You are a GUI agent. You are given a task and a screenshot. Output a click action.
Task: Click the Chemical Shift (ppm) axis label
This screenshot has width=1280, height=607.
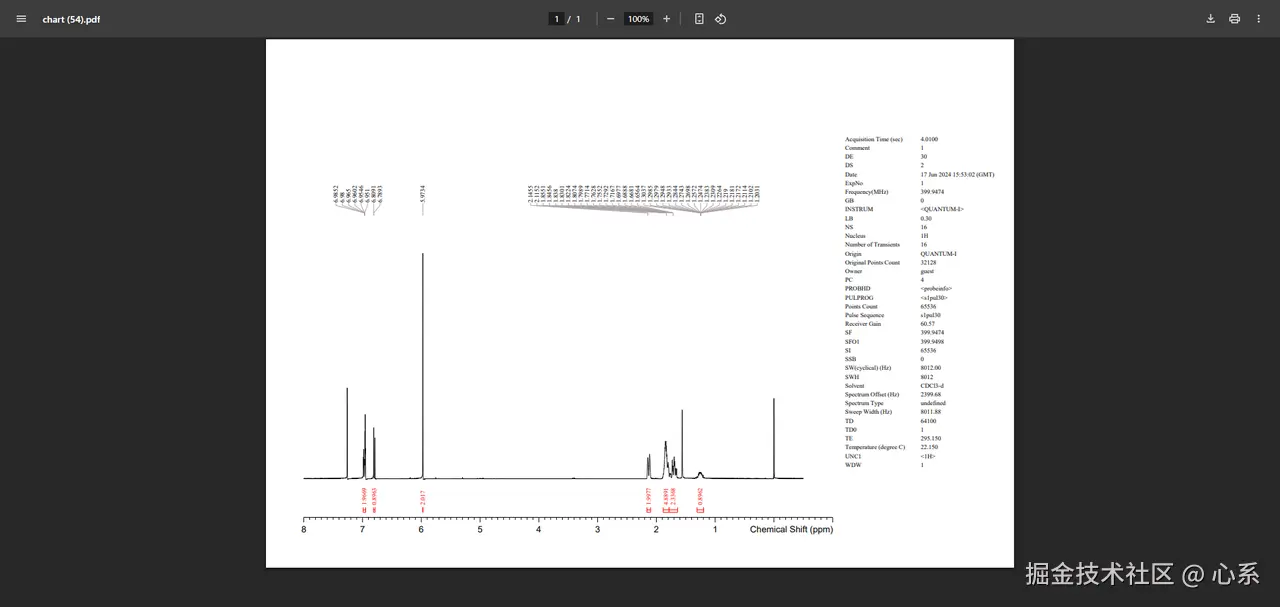[791, 529]
